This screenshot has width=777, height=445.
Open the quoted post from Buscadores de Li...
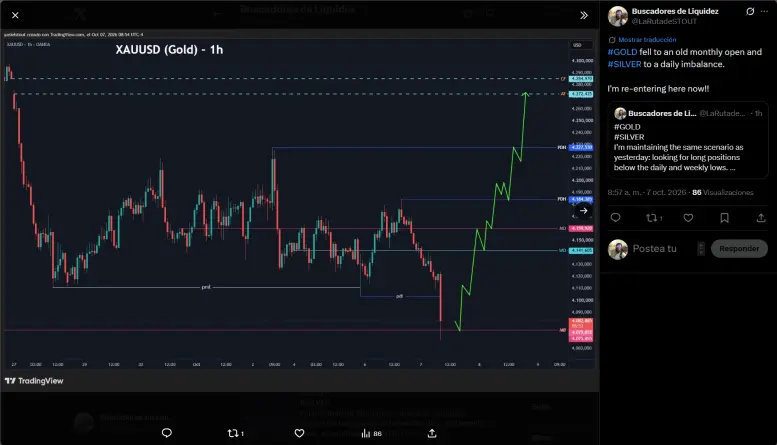coord(688,140)
